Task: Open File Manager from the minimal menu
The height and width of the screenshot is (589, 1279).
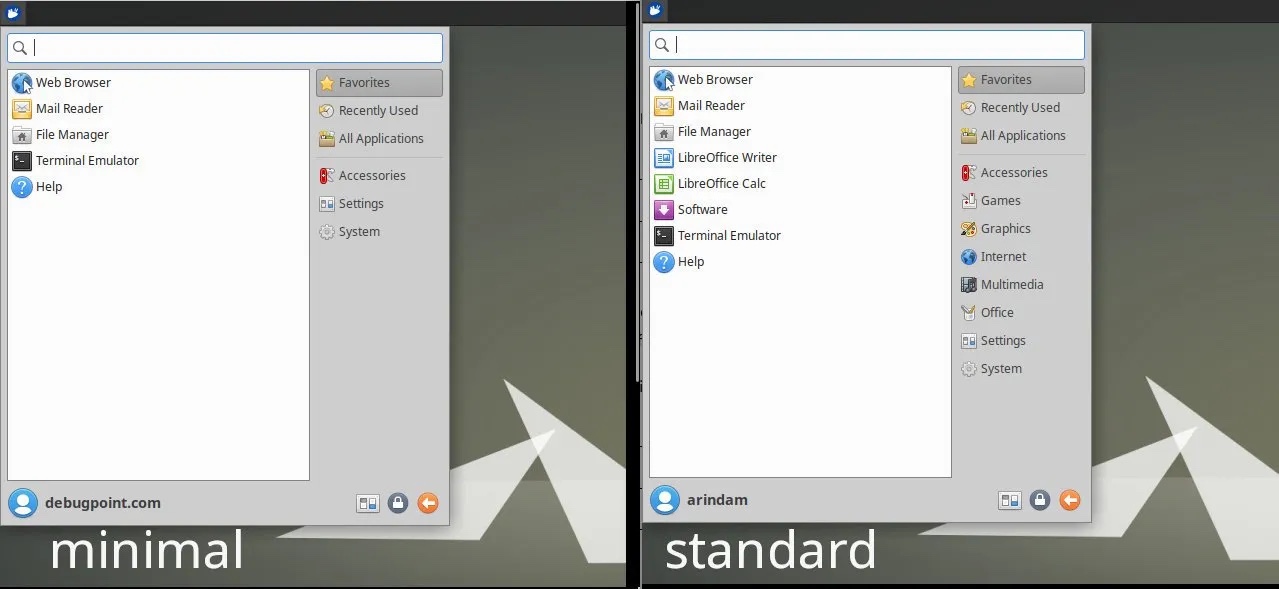Action: pyautogui.click(x=70, y=134)
